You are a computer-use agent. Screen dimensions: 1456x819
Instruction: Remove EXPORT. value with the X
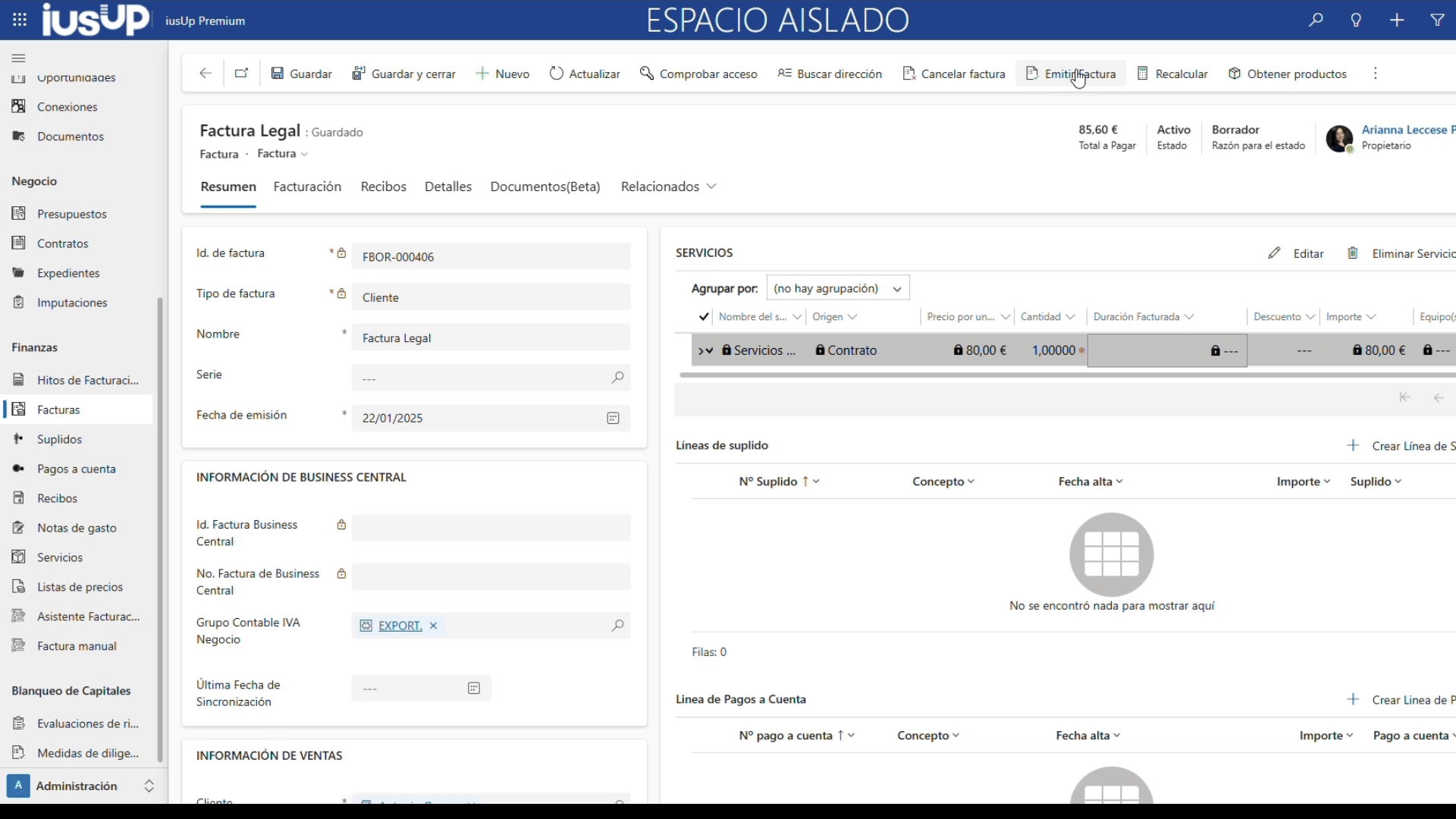[x=434, y=626]
